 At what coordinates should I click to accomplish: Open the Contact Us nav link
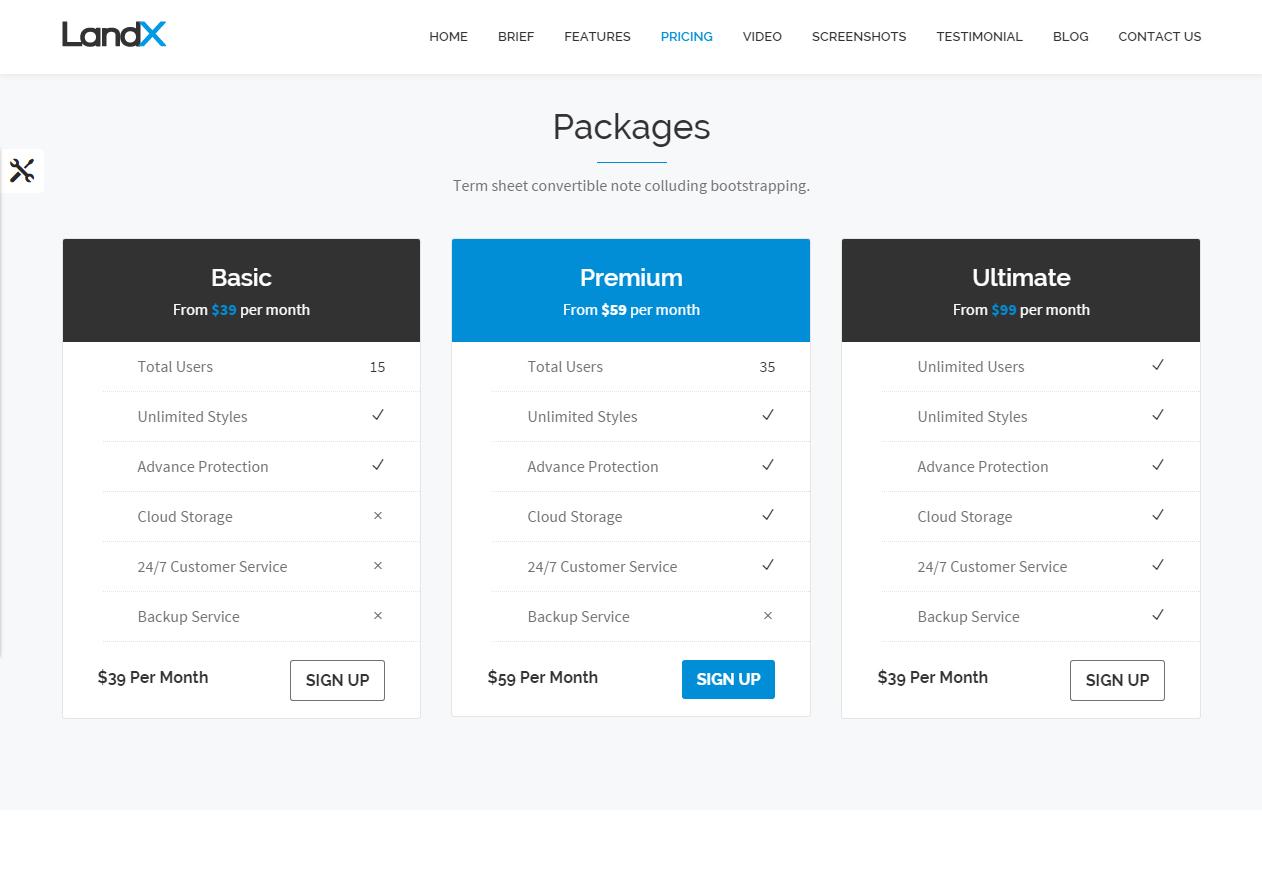coord(1159,37)
